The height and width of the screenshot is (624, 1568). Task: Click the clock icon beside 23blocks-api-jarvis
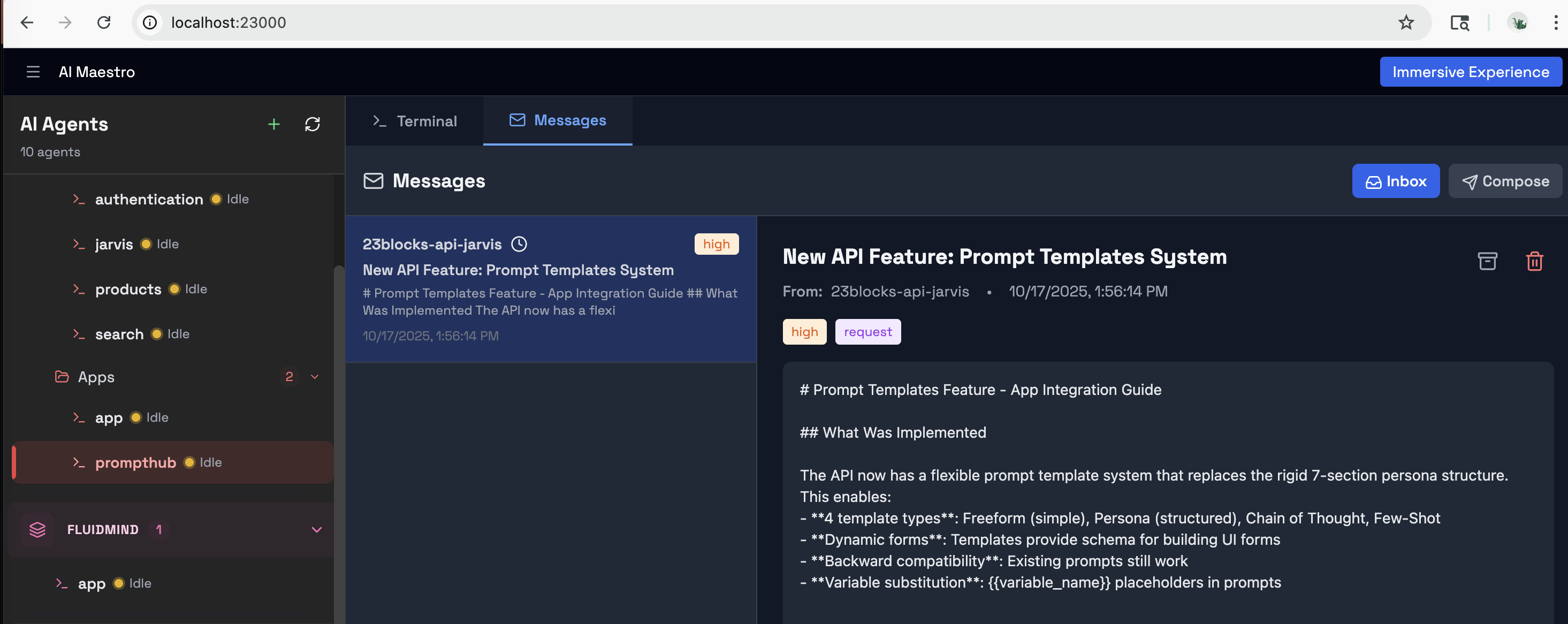tap(519, 244)
